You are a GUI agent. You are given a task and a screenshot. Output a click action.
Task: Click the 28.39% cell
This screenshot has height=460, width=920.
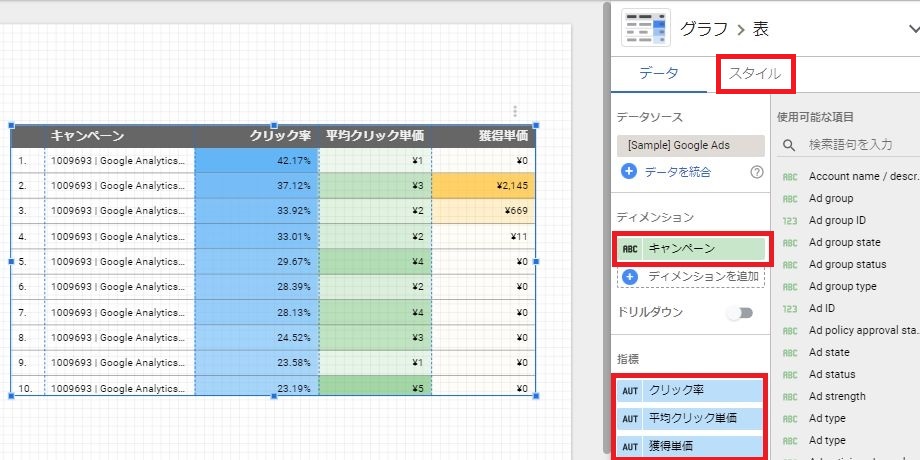pyautogui.click(x=256, y=287)
